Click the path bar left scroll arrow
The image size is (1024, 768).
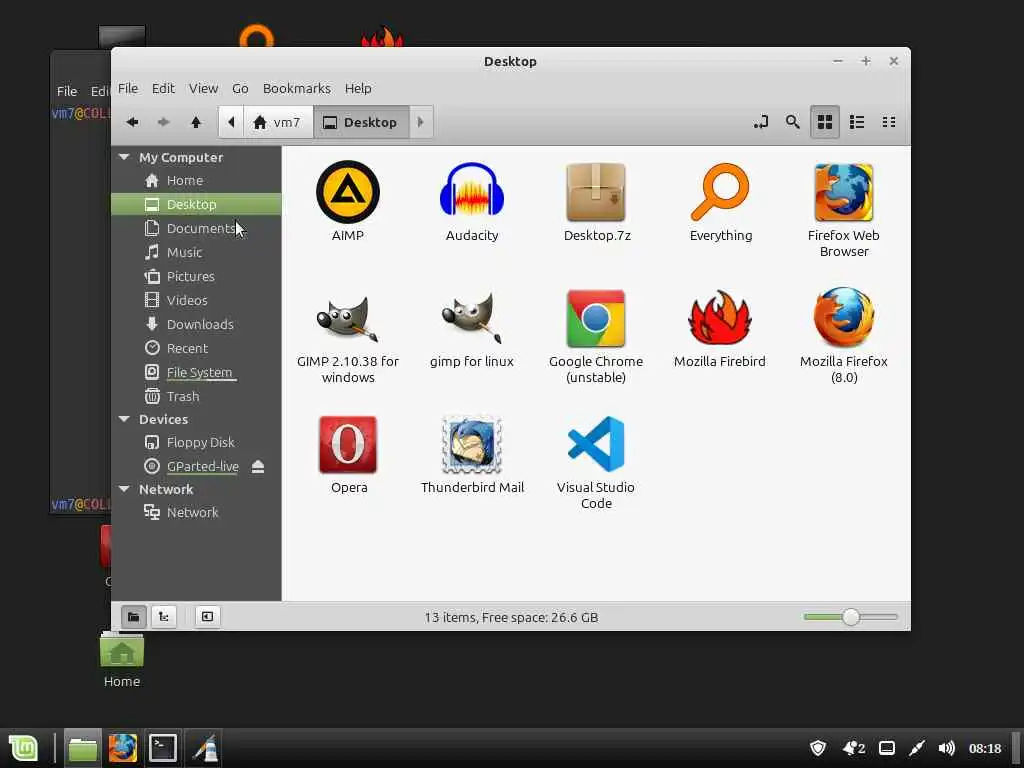(x=231, y=122)
